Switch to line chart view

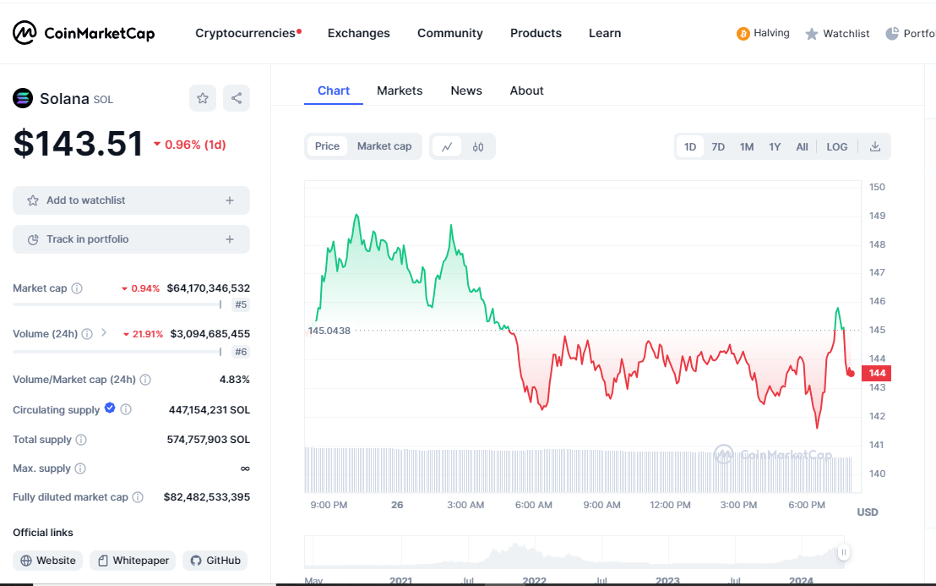click(x=447, y=147)
